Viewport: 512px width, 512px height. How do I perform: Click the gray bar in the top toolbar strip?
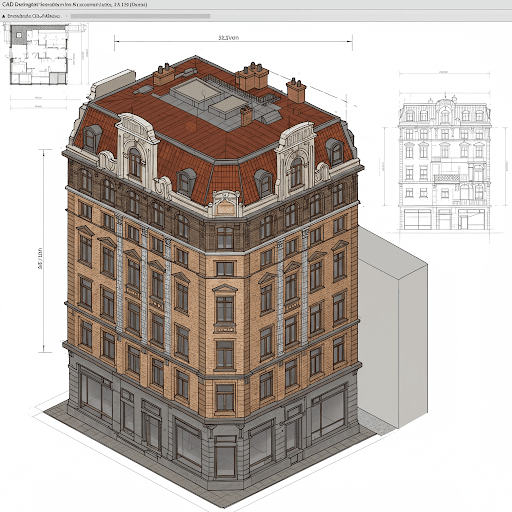point(140,16)
